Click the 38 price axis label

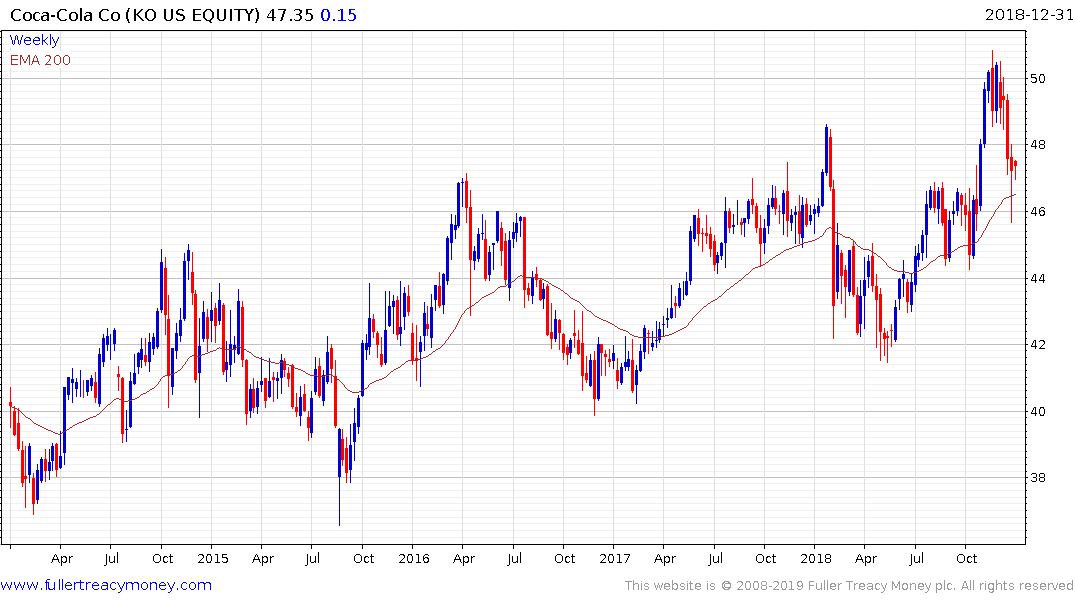(x=1037, y=477)
